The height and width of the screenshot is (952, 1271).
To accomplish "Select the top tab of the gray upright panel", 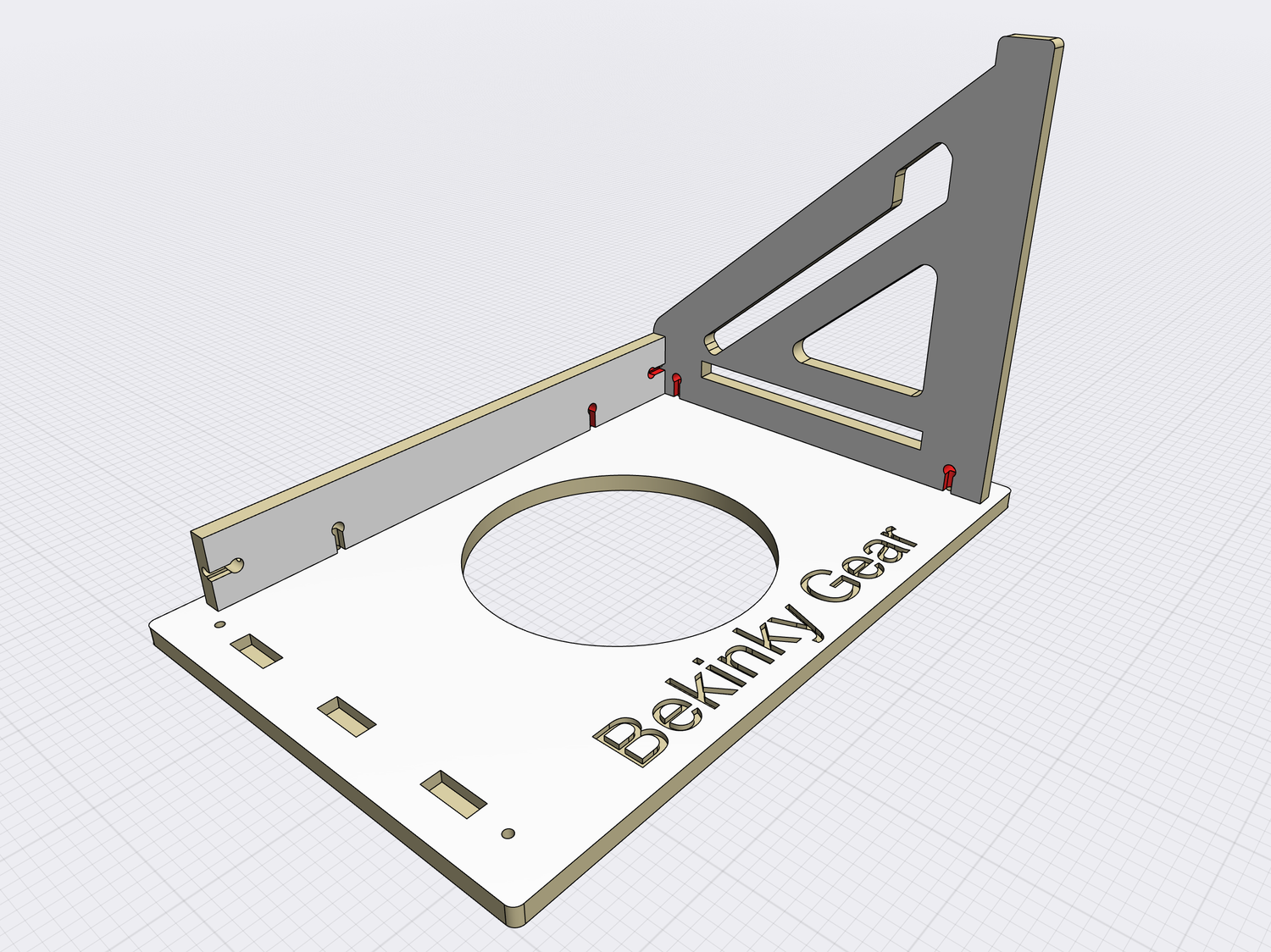I will [1030, 41].
